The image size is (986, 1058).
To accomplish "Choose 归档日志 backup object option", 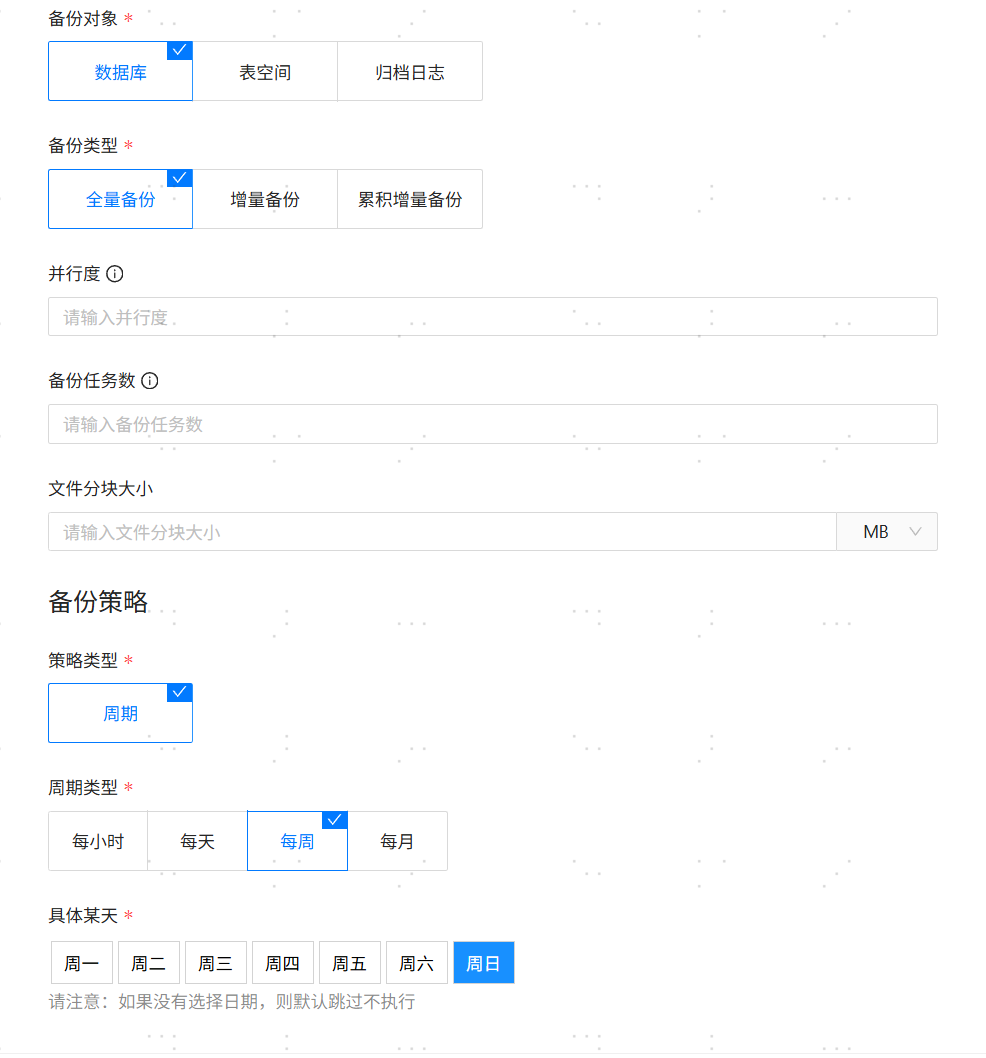I will pos(410,72).
